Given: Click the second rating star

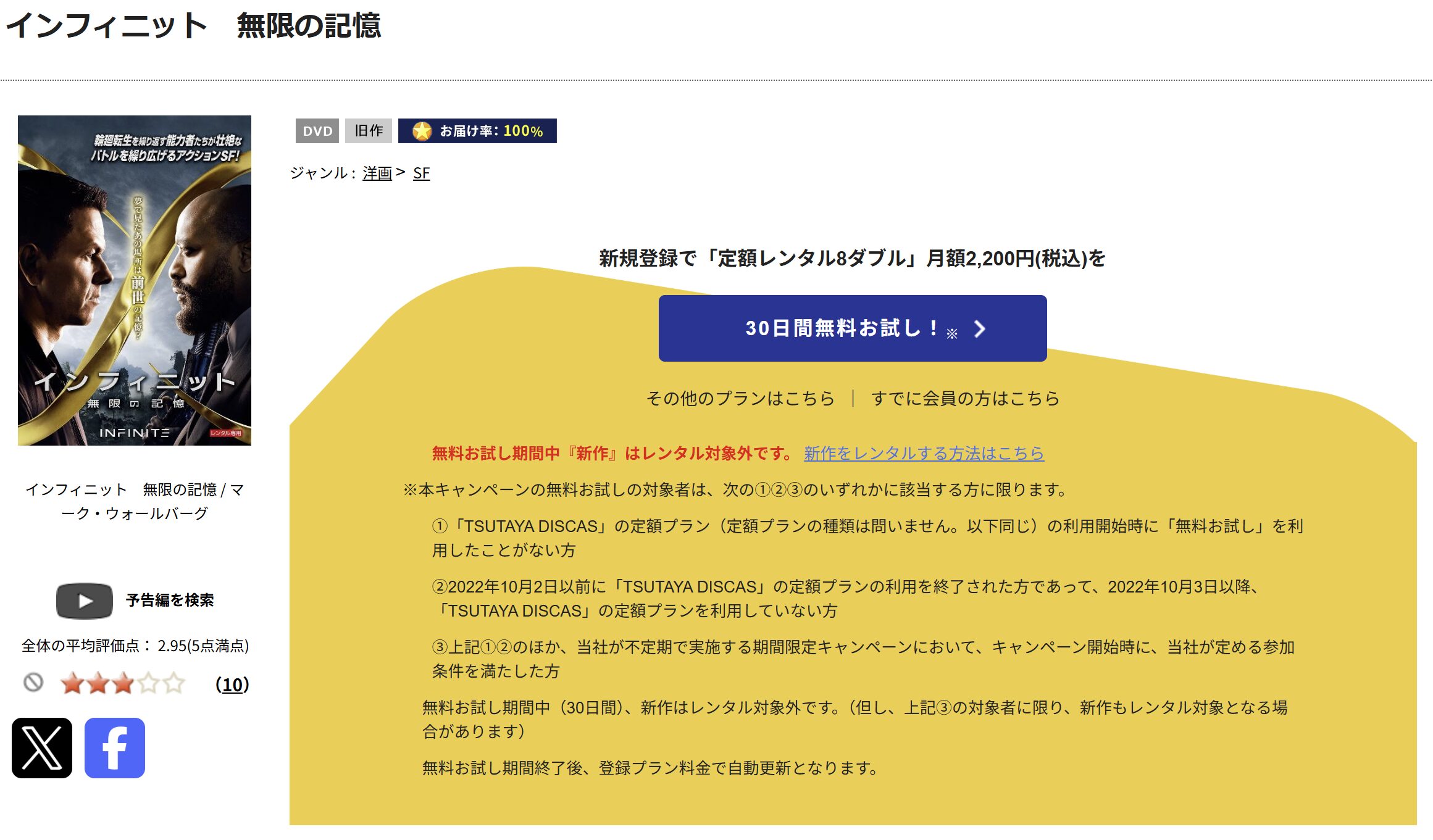Looking at the screenshot, I should click(x=98, y=683).
